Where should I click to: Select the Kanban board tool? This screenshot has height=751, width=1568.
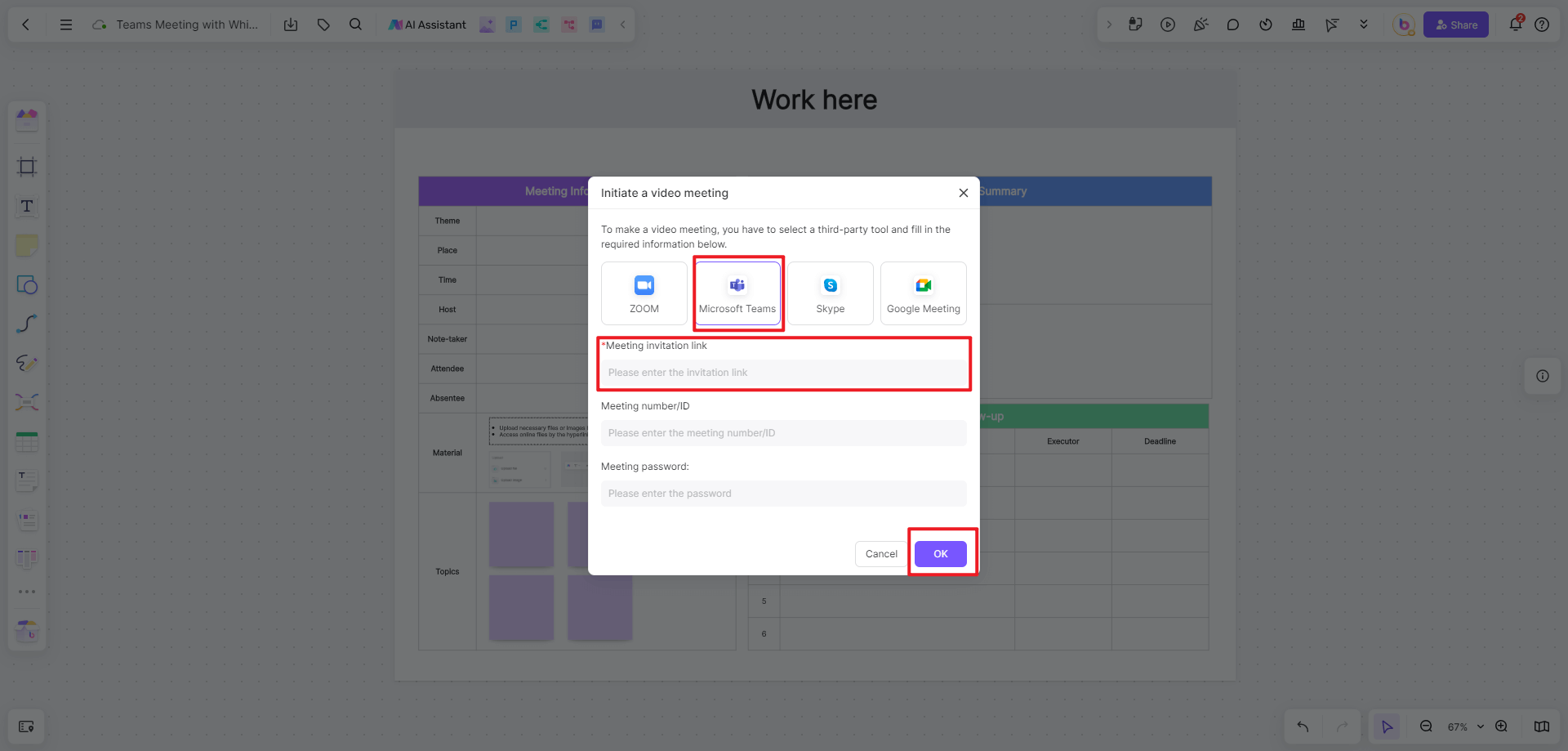(x=27, y=559)
